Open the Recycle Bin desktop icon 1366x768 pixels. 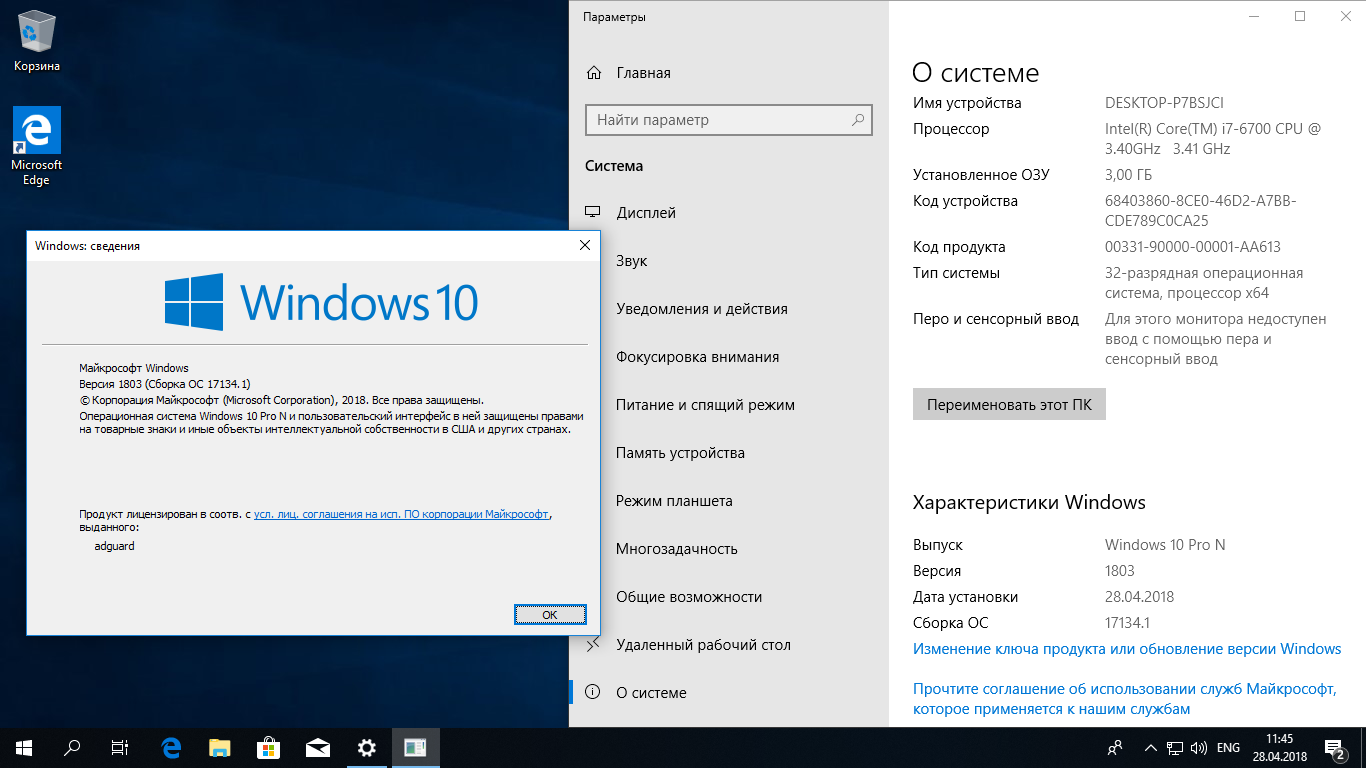[37, 40]
